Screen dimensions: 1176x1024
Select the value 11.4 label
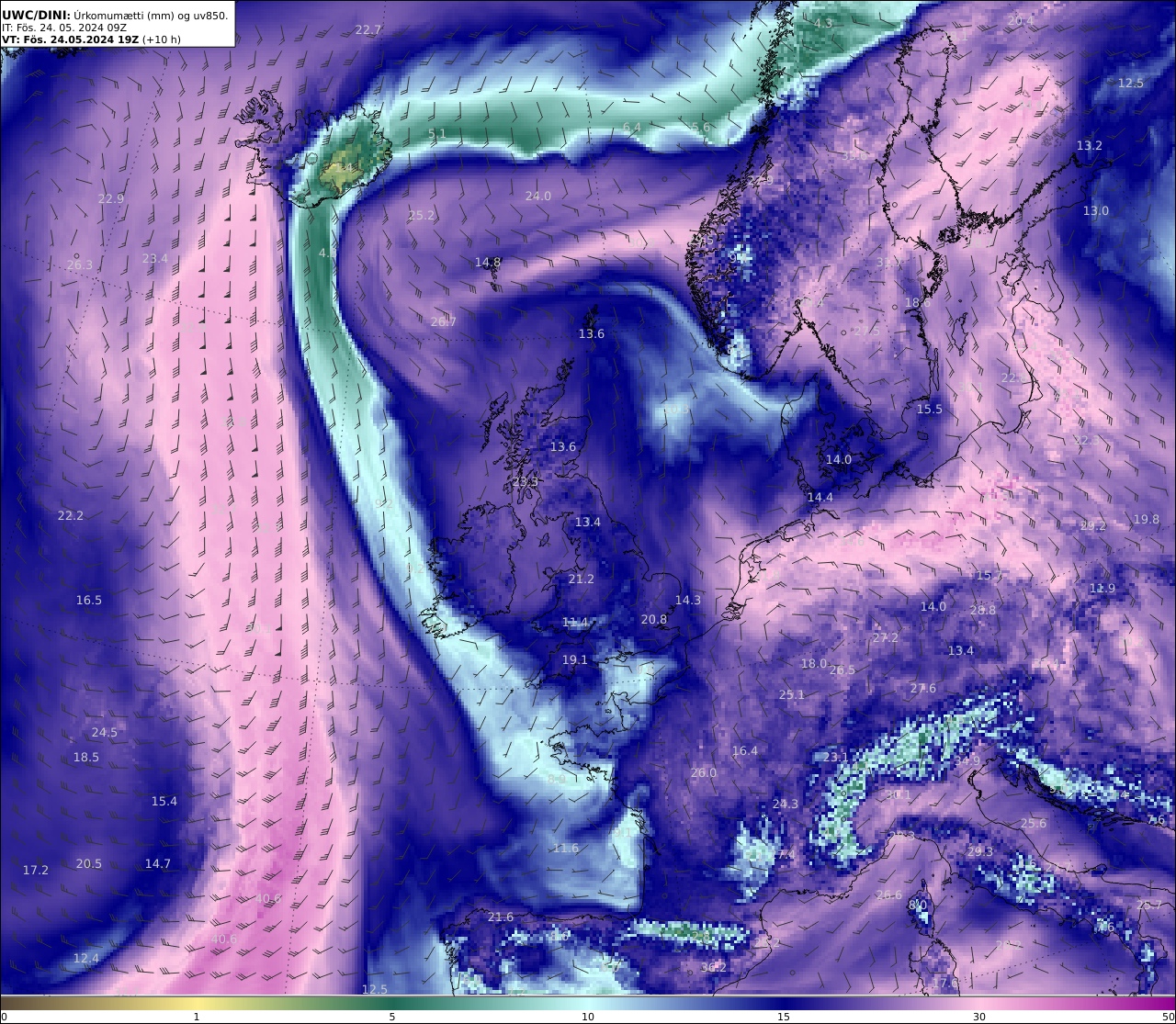[575, 622]
